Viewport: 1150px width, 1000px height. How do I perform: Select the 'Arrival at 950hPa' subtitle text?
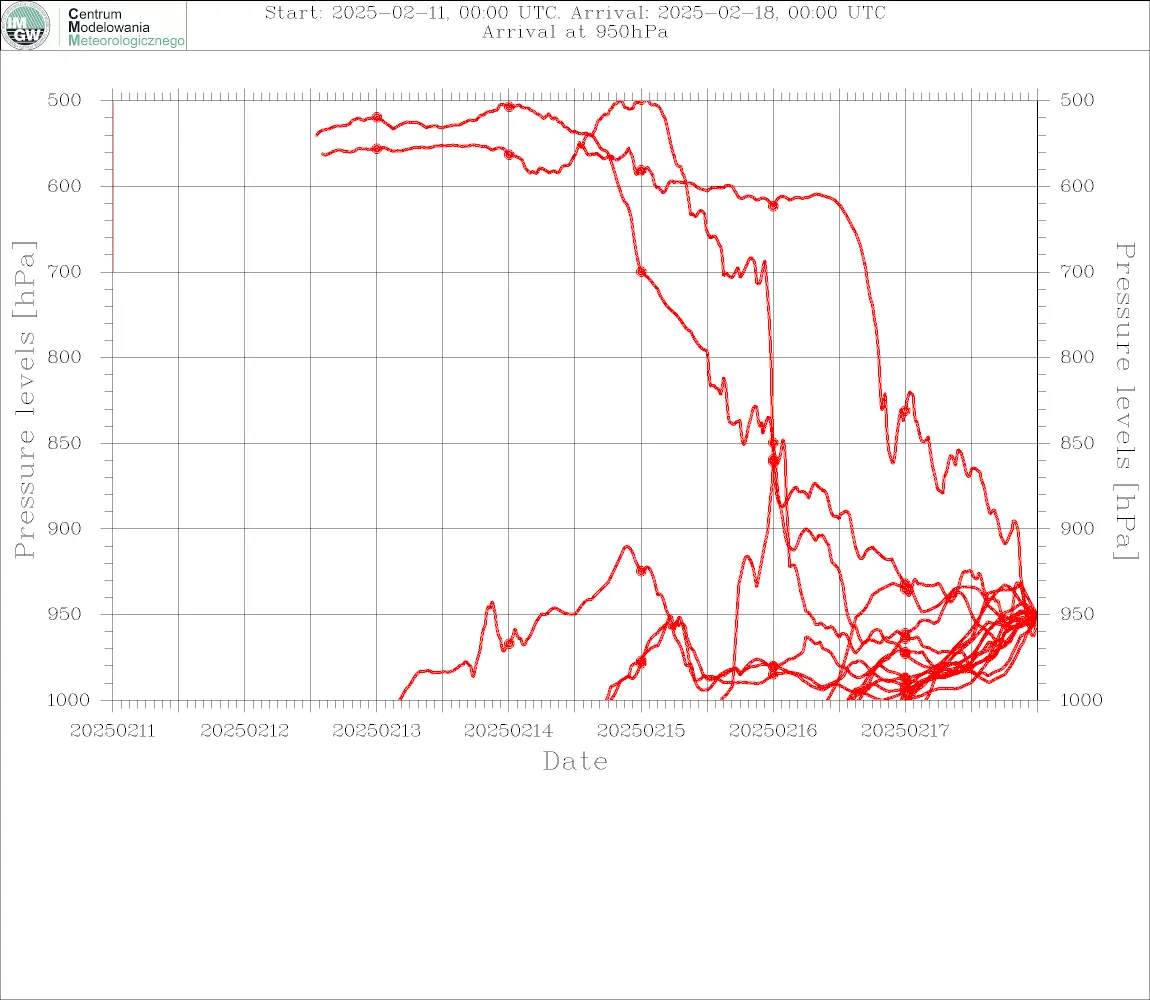coord(575,32)
